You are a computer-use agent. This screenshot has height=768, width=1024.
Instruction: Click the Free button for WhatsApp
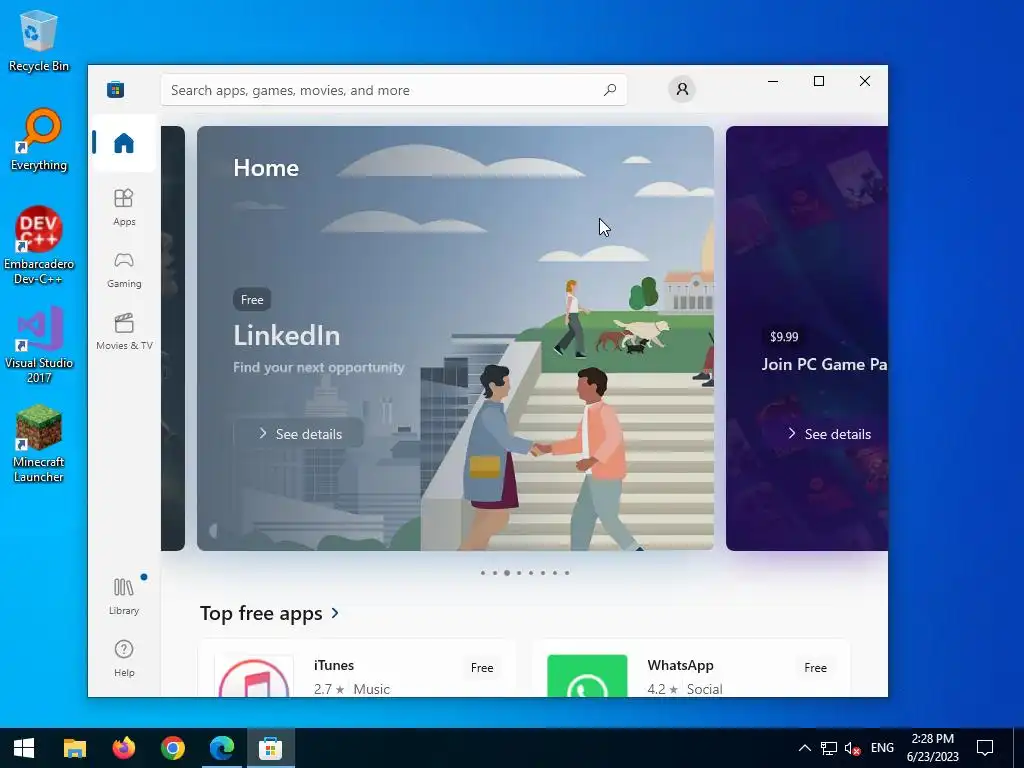pos(815,667)
